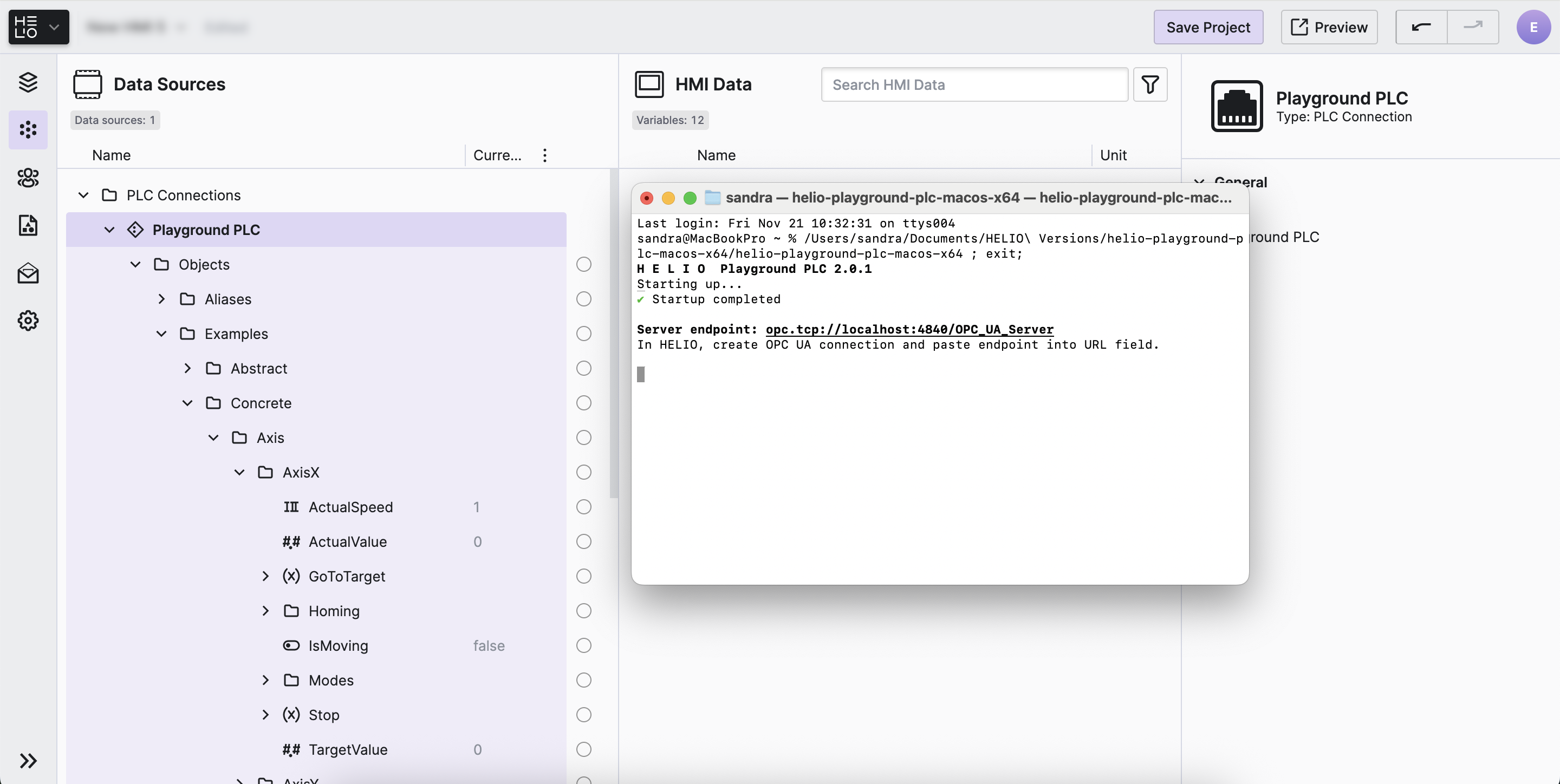Image resolution: width=1560 pixels, height=784 pixels.
Task: Open column options three-dot menu
Action: click(x=544, y=155)
